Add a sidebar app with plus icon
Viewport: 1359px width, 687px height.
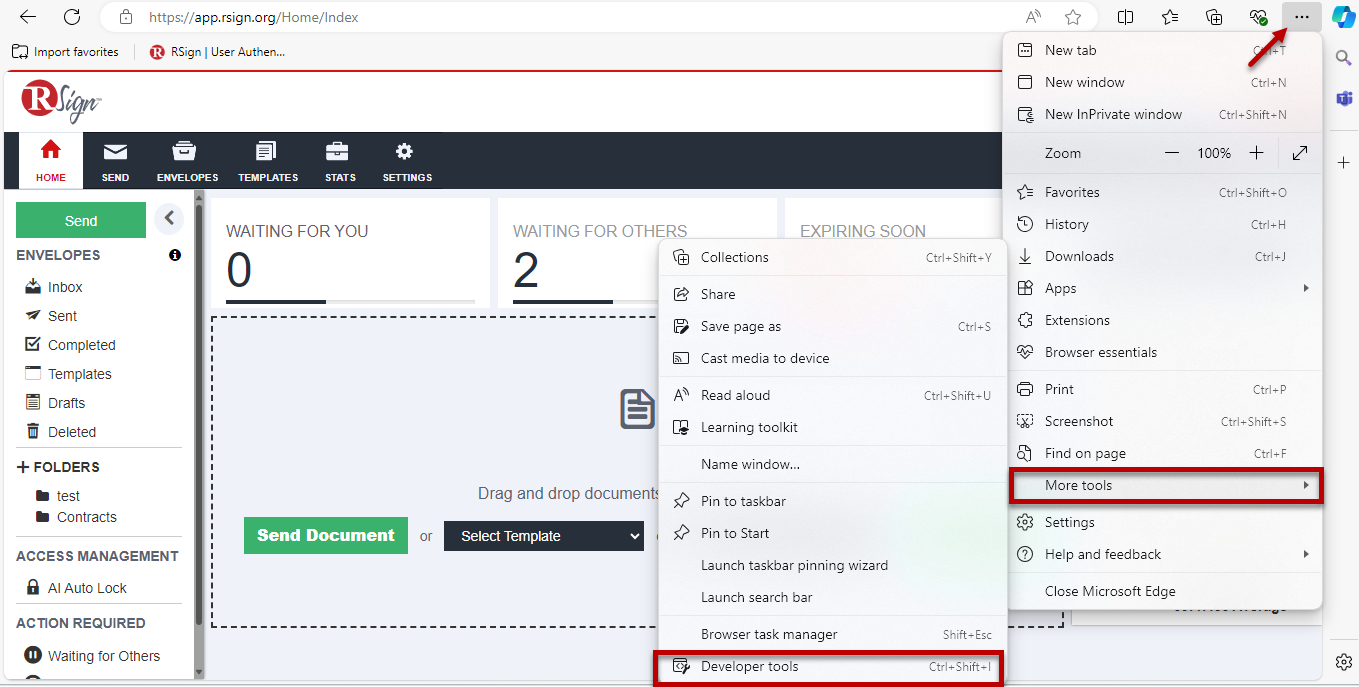(x=1344, y=161)
